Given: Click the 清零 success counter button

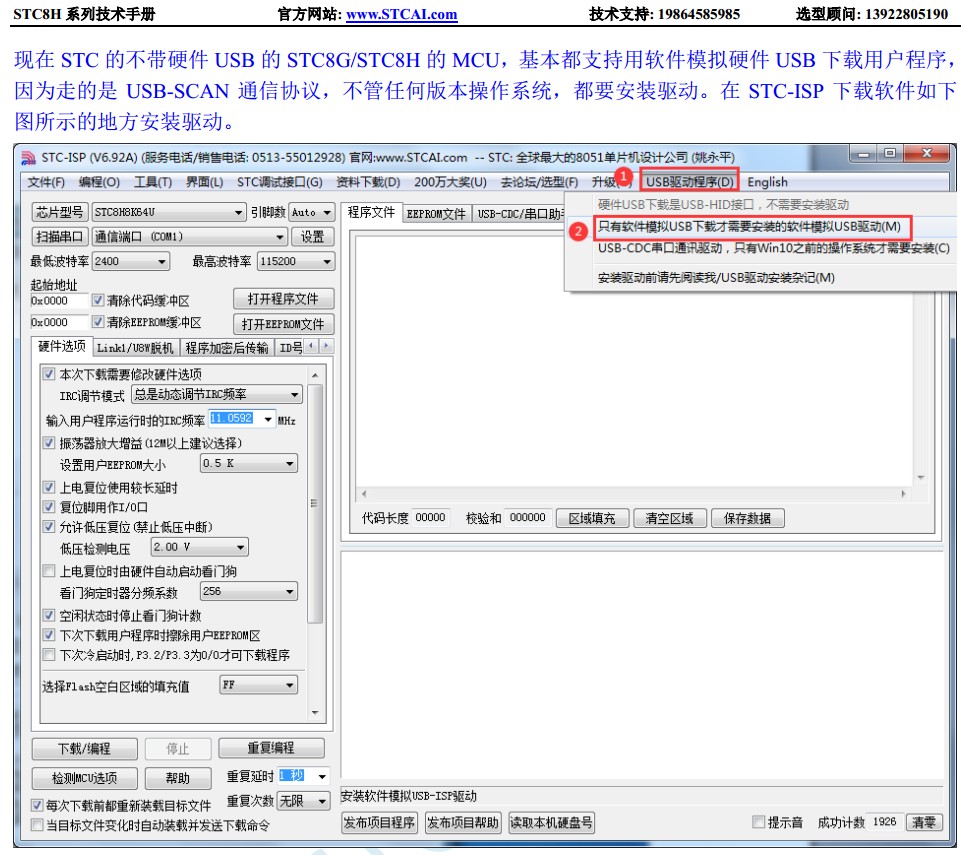Looking at the screenshot, I should tap(923, 822).
